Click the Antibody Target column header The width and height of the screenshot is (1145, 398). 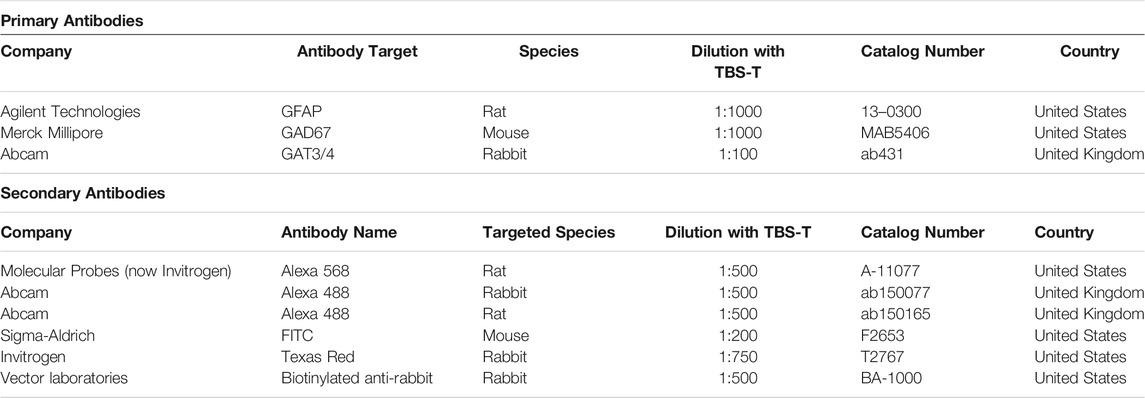tap(358, 52)
